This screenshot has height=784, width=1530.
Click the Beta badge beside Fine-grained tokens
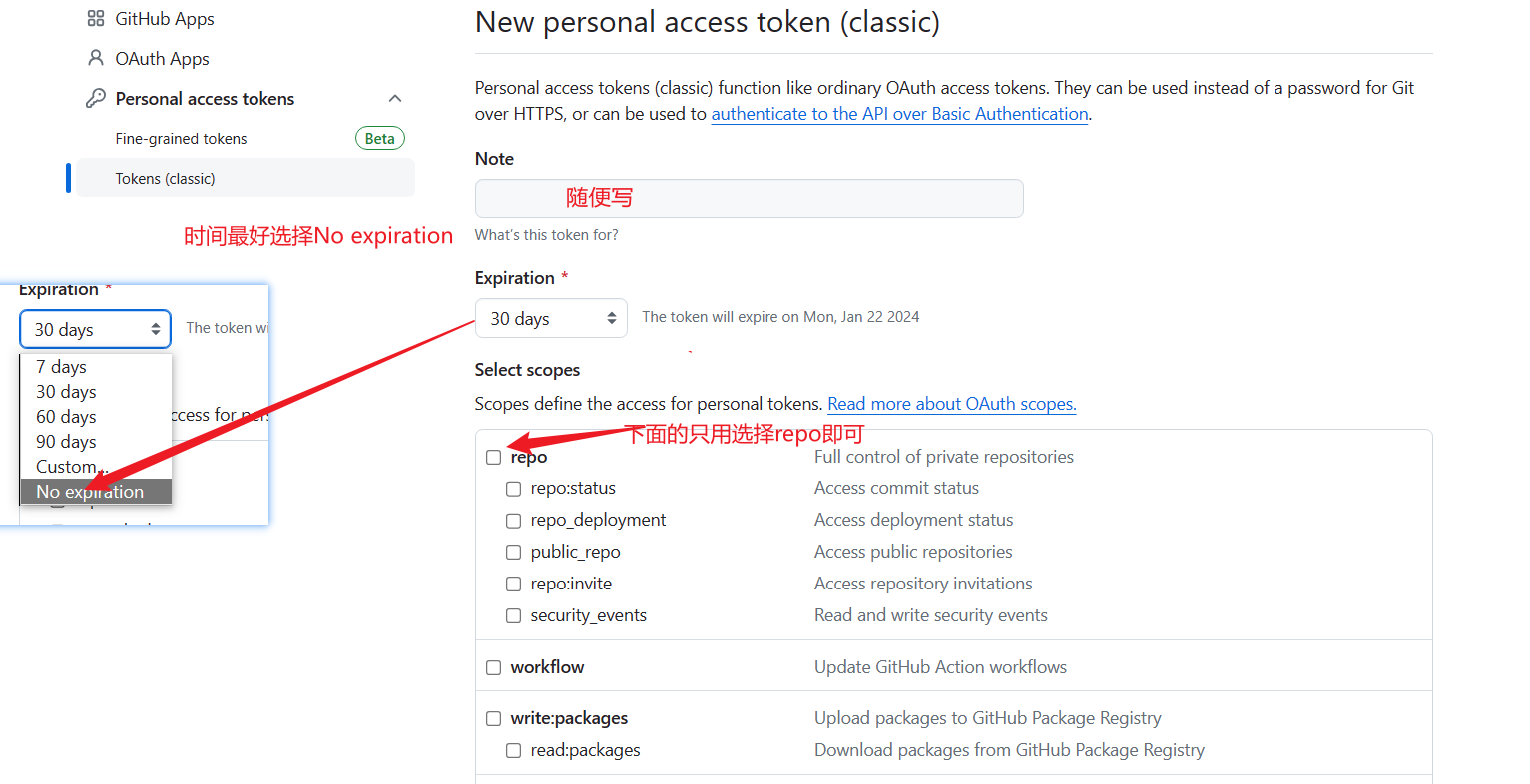click(380, 139)
